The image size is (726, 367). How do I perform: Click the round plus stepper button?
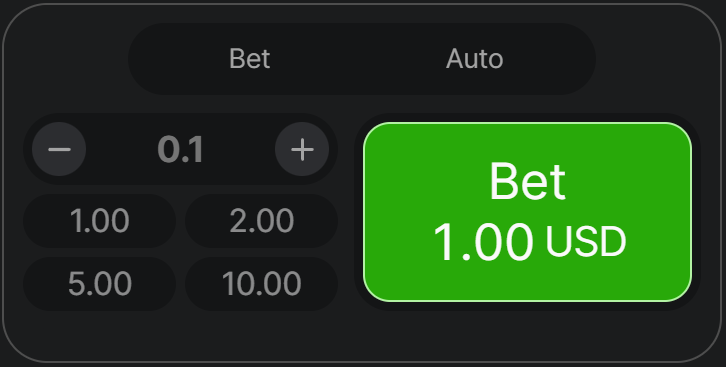coord(302,149)
